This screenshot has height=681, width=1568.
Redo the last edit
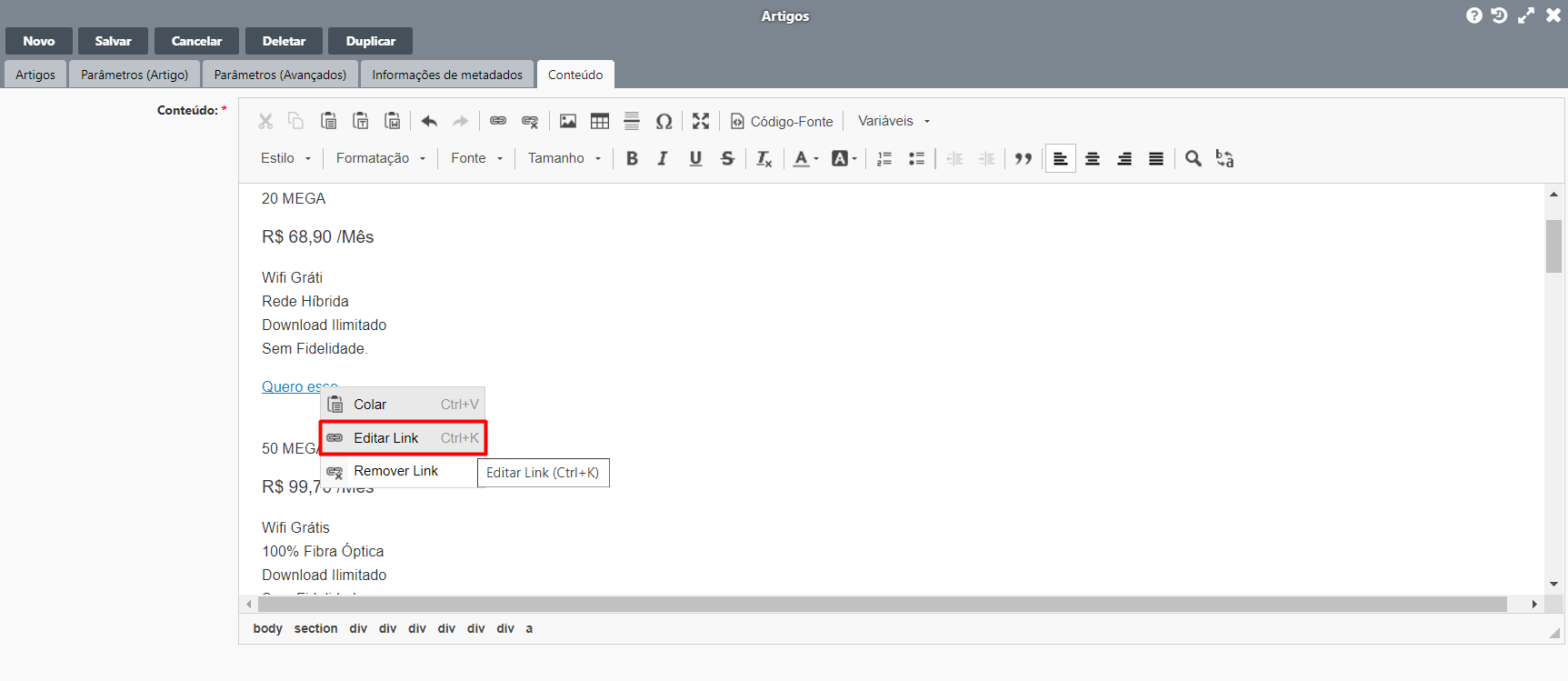click(461, 121)
